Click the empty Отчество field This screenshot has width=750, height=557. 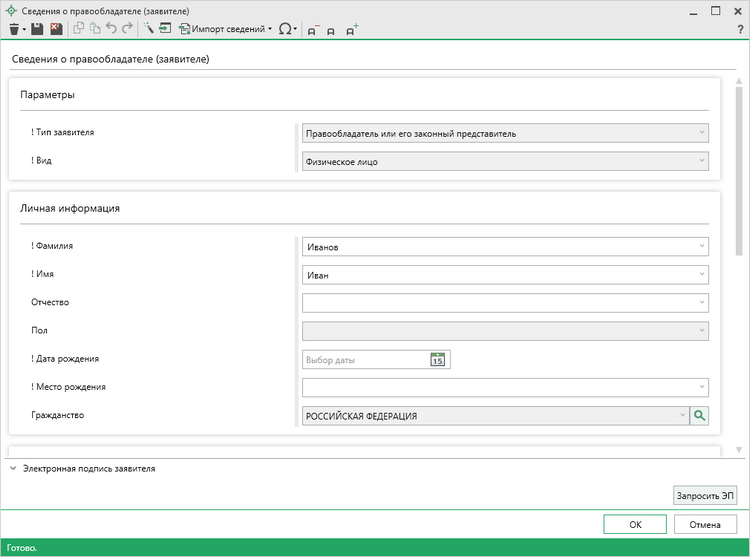[505, 303]
